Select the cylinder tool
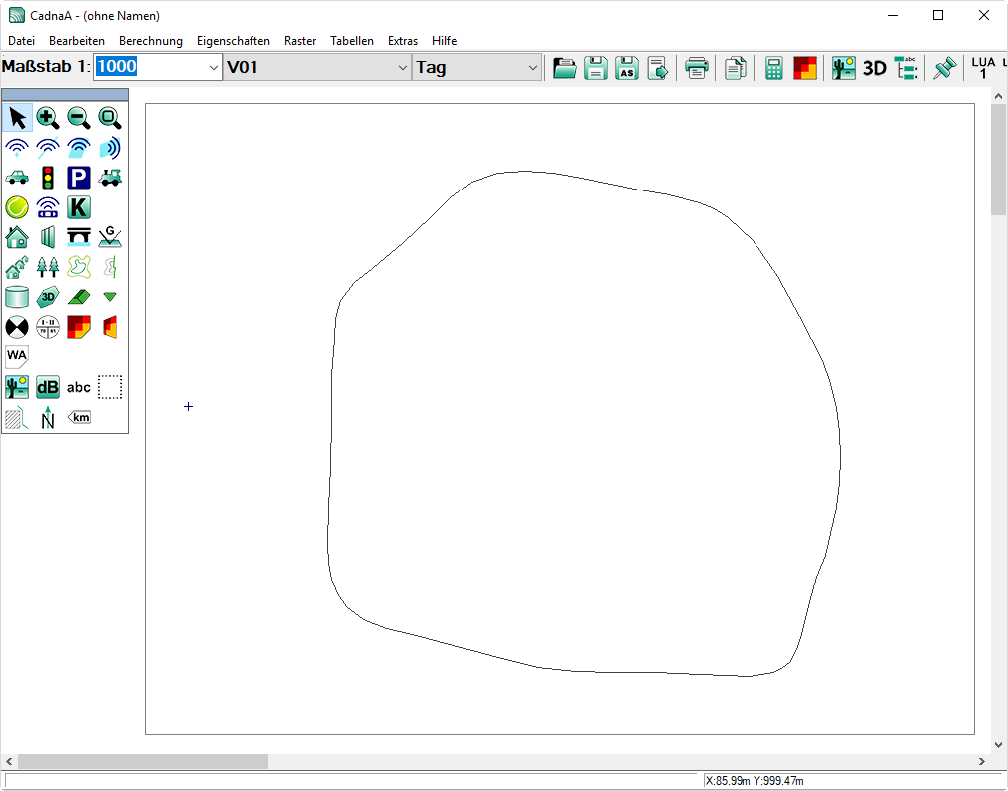 click(17, 297)
